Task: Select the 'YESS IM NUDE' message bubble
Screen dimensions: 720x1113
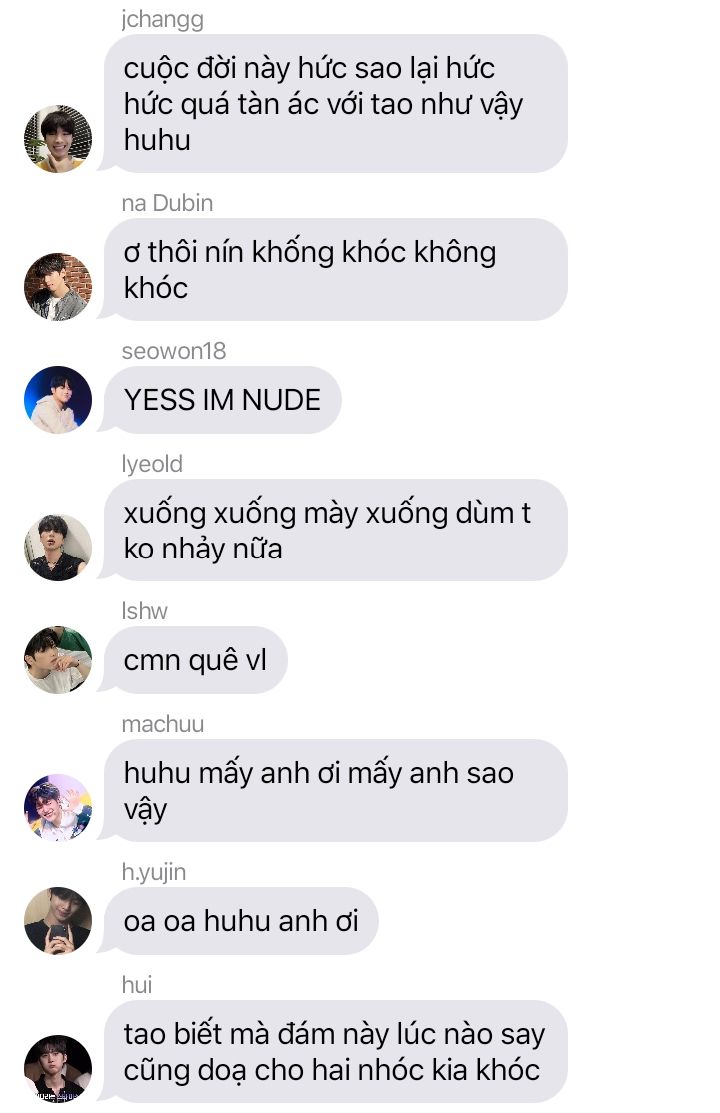Action: (222, 400)
